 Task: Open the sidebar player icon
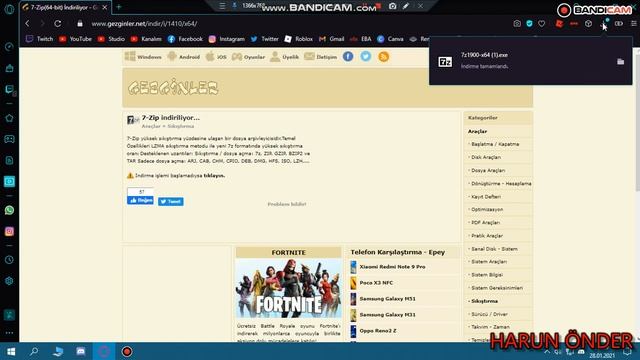click(9, 181)
